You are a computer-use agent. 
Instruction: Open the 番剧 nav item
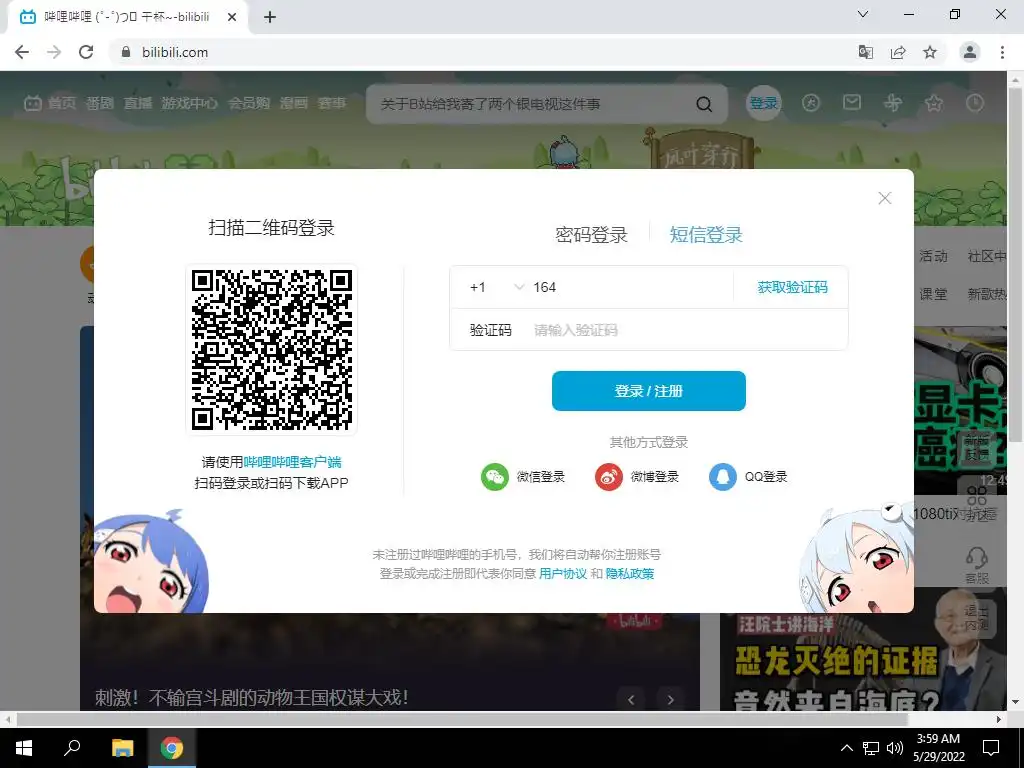[100, 103]
